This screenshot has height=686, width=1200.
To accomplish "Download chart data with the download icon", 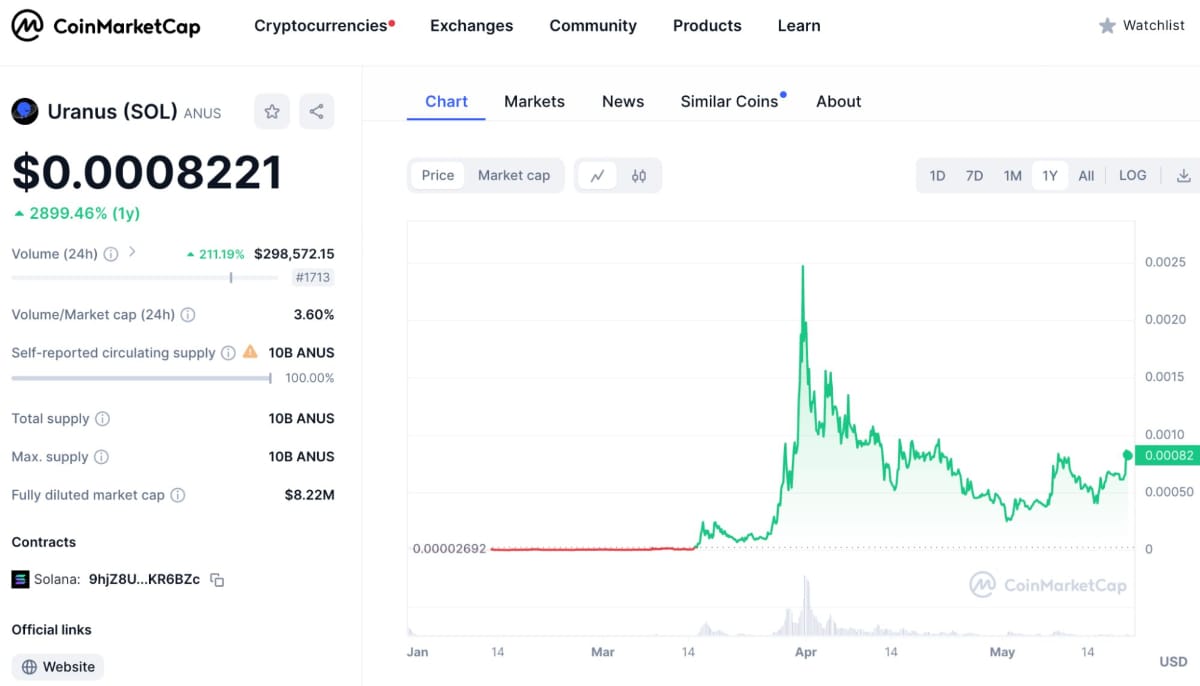I will click(1183, 176).
